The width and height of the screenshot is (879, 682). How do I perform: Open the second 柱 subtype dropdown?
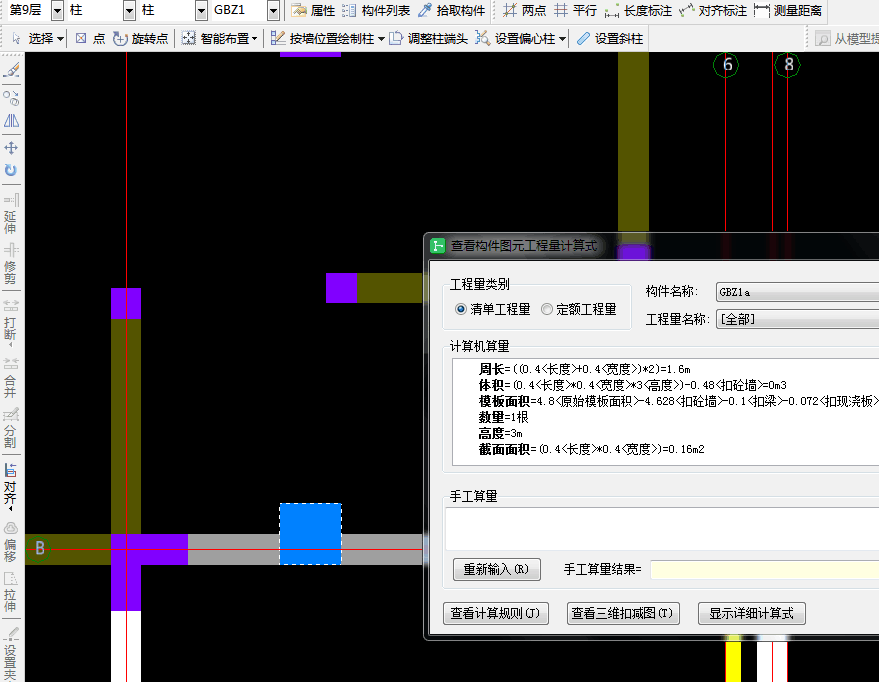[x=201, y=11]
